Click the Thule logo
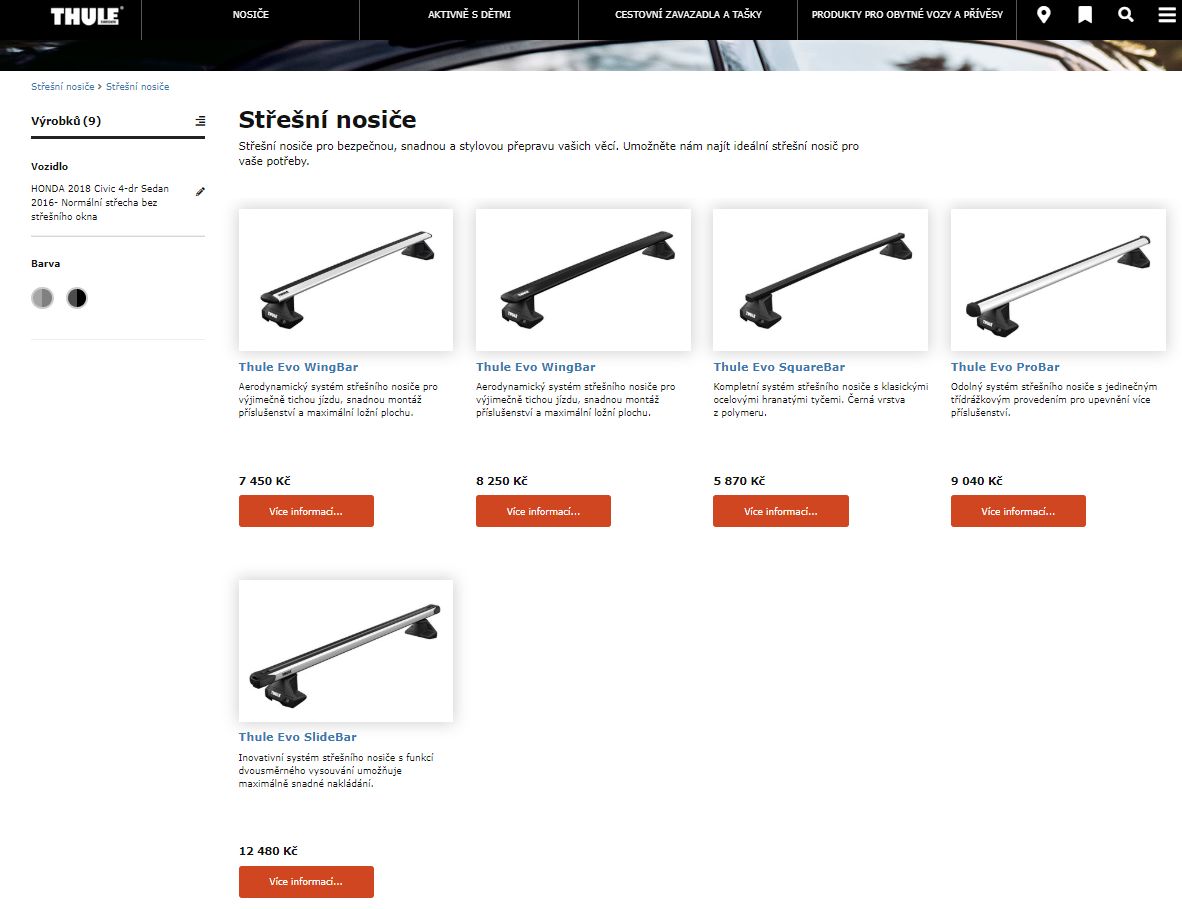Viewport: 1182px width, 909px height. tap(86, 16)
